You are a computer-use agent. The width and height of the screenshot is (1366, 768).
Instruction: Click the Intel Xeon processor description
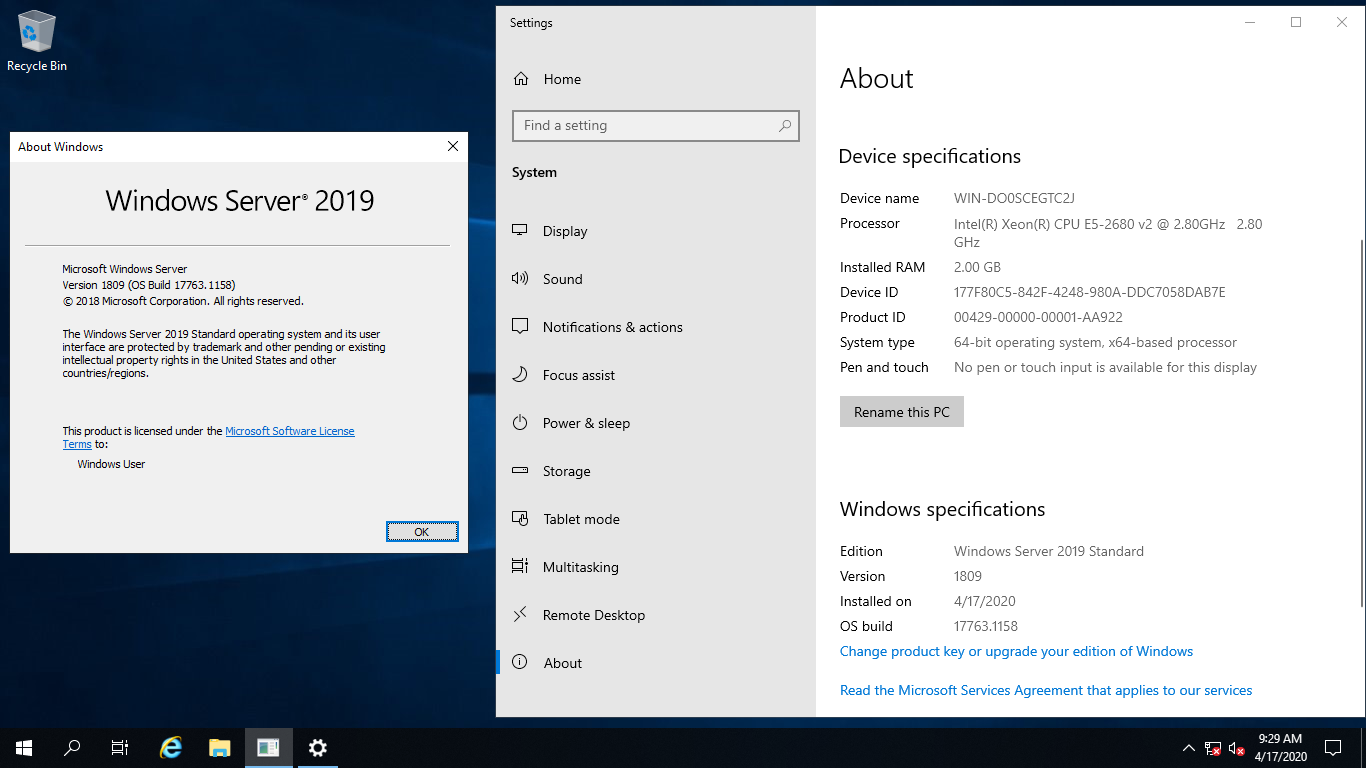point(1108,233)
